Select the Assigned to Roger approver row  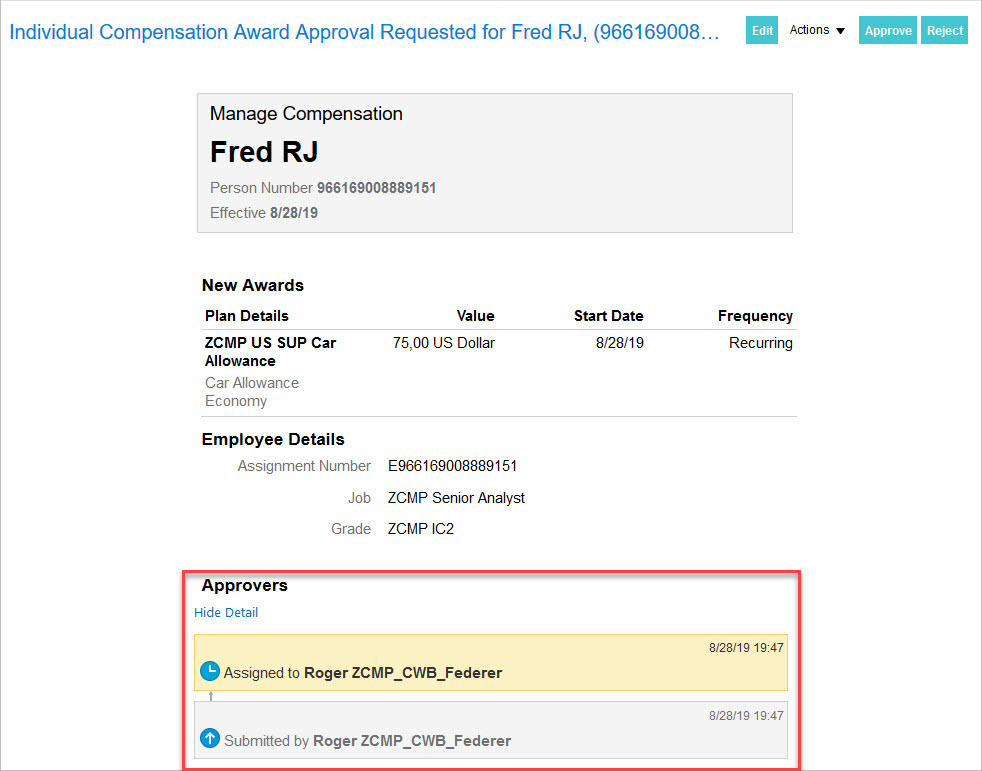click(x=490, y=663)
